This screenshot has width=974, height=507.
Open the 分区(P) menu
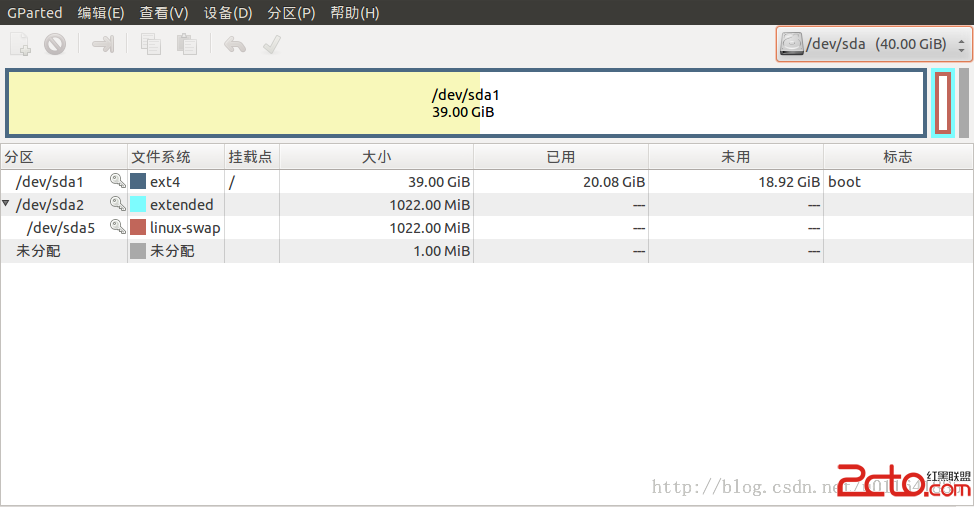point(291,12)
